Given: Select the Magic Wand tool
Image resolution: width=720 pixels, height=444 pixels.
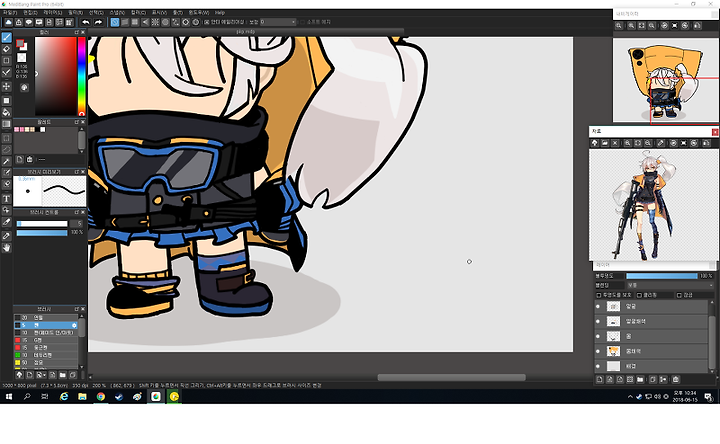Looking at the screenshot, I should pyautogui.click(x=6, y=161).
